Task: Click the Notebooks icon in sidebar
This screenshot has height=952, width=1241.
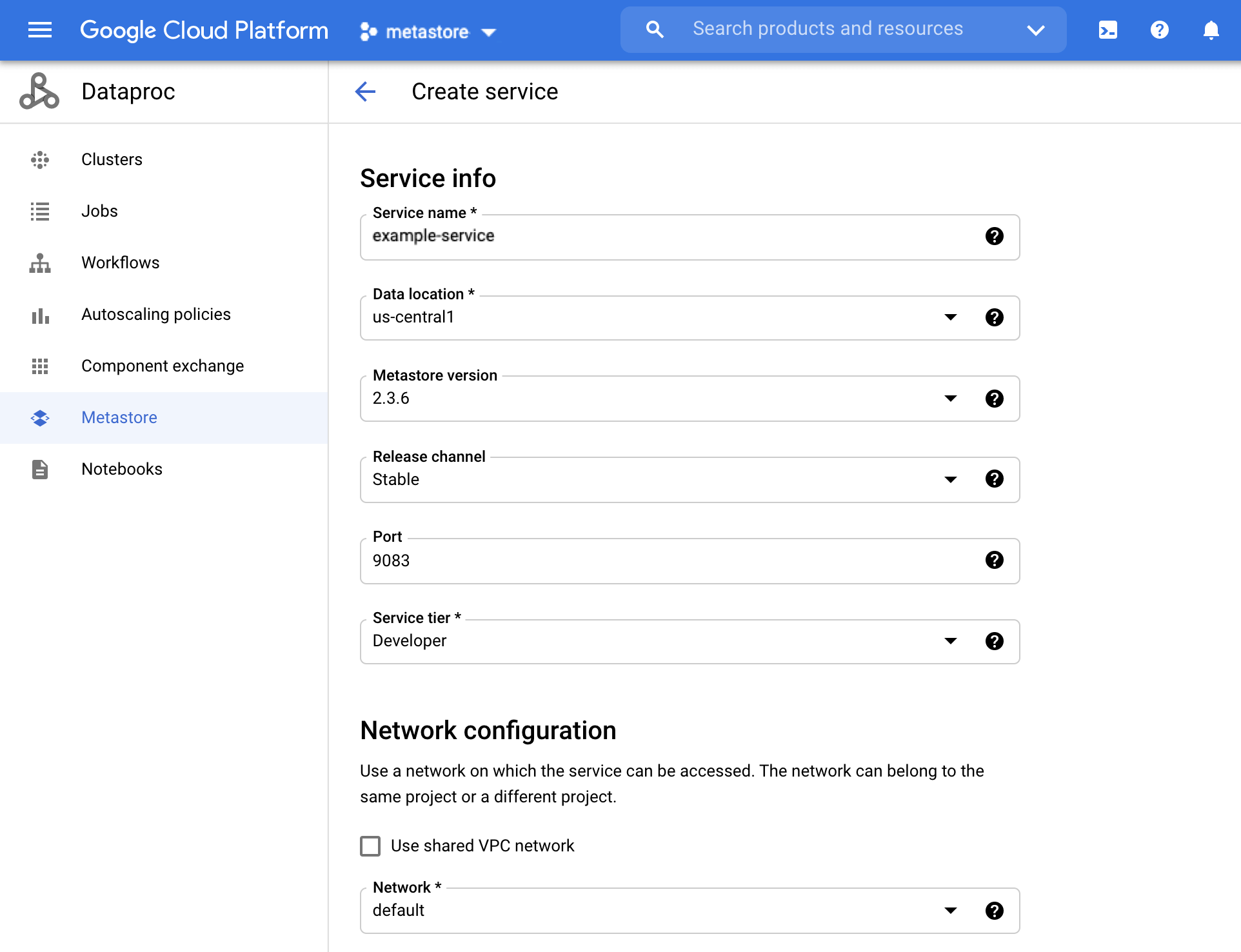Action: pos(40,468)
